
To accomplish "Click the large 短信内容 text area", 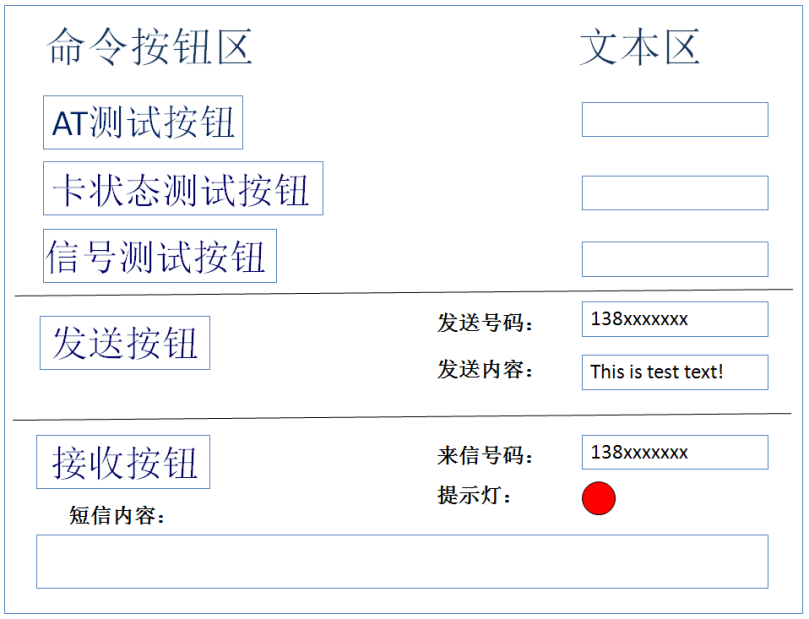I will coord(402,562).
